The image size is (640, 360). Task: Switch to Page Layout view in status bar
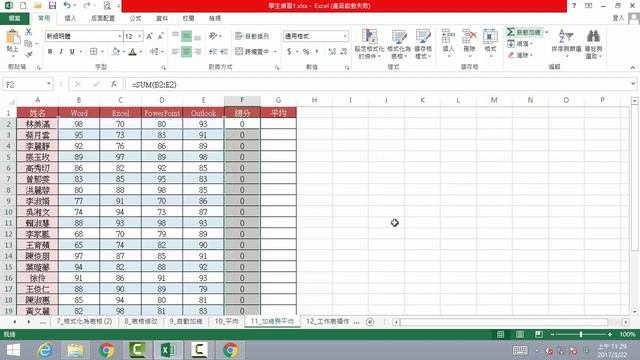click(x=520, y=334)
